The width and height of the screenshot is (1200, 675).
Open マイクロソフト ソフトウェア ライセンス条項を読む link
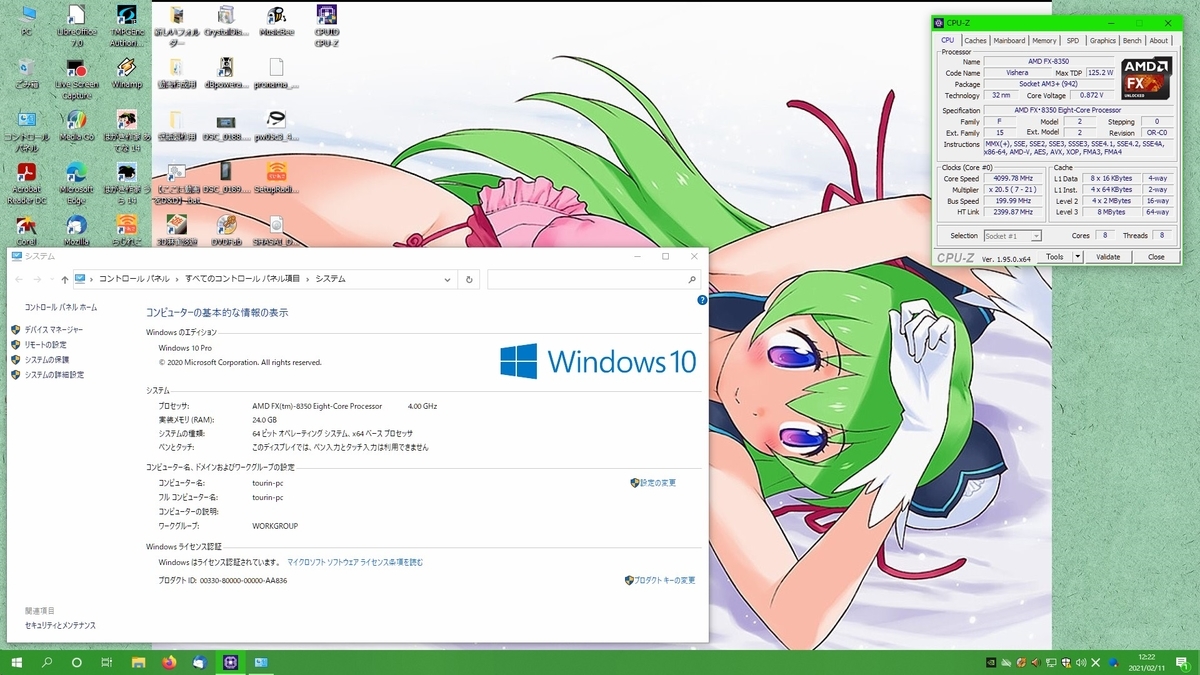(355, 562)
